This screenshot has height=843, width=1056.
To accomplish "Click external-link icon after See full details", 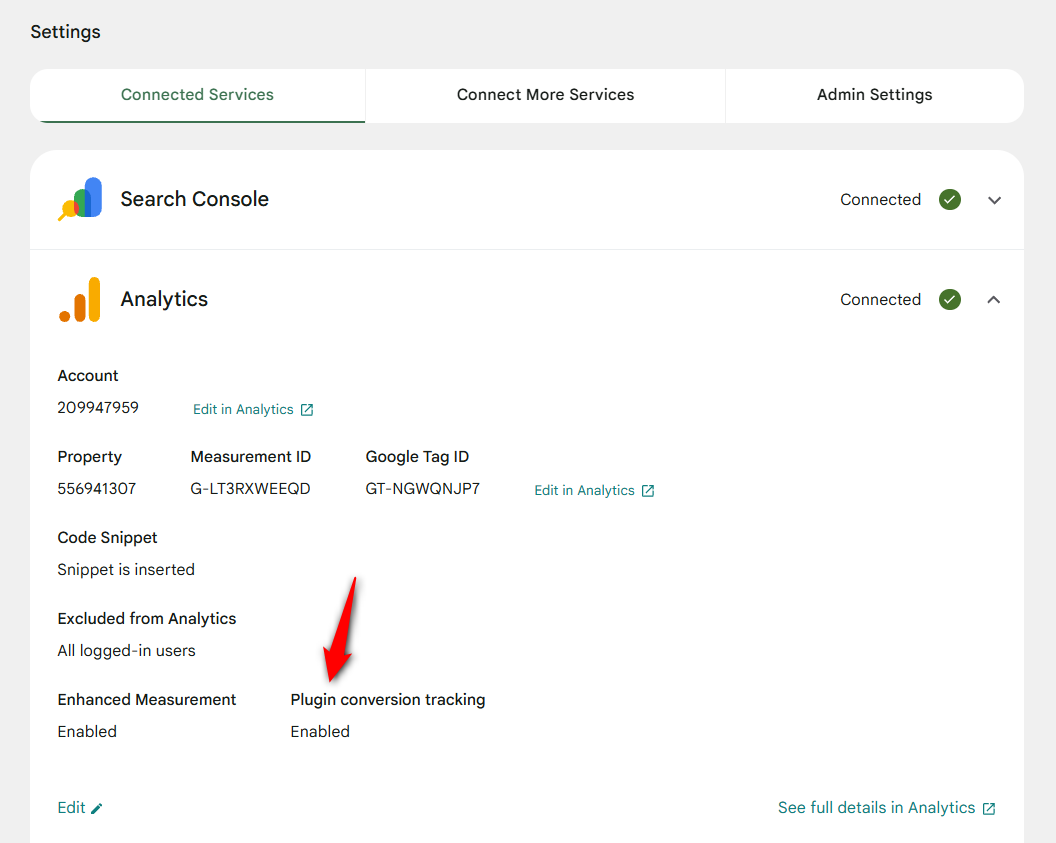I will coord(989,809).
